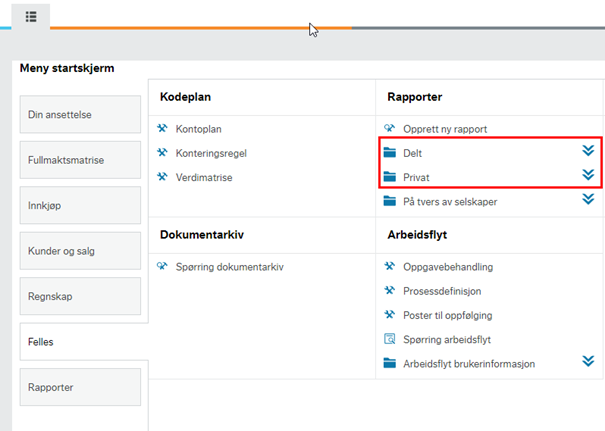Click the query icon beside Spørring arbeidsflyt

click(x=390, y=339)
